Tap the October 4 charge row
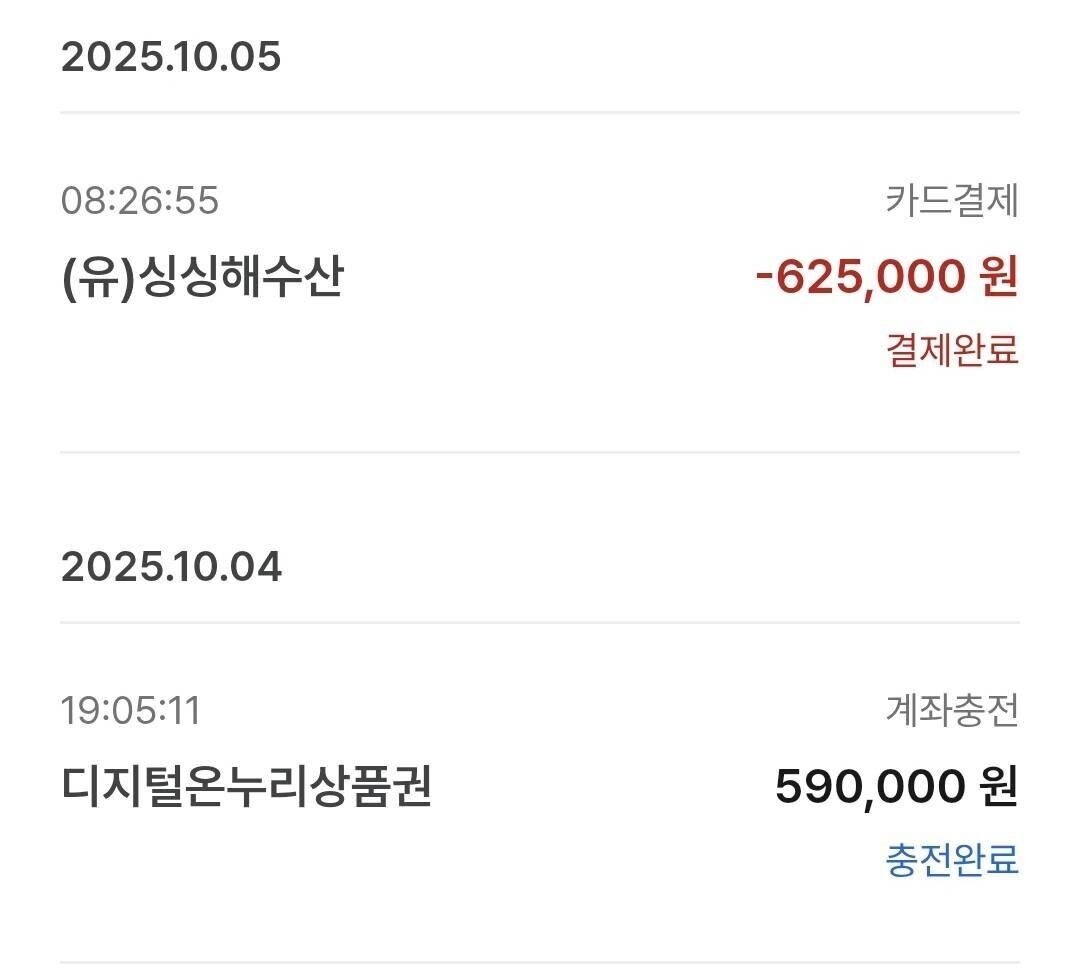This screenshot has height=976, width=1080. coord(540,789)
